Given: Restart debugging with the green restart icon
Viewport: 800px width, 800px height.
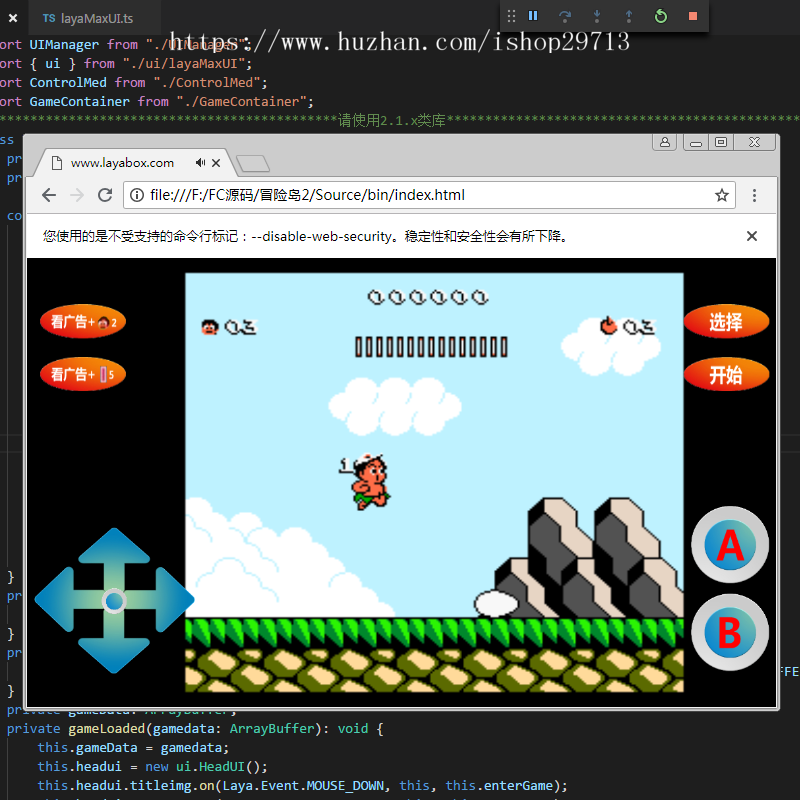Looking at the screenshot, I should 660,16.
